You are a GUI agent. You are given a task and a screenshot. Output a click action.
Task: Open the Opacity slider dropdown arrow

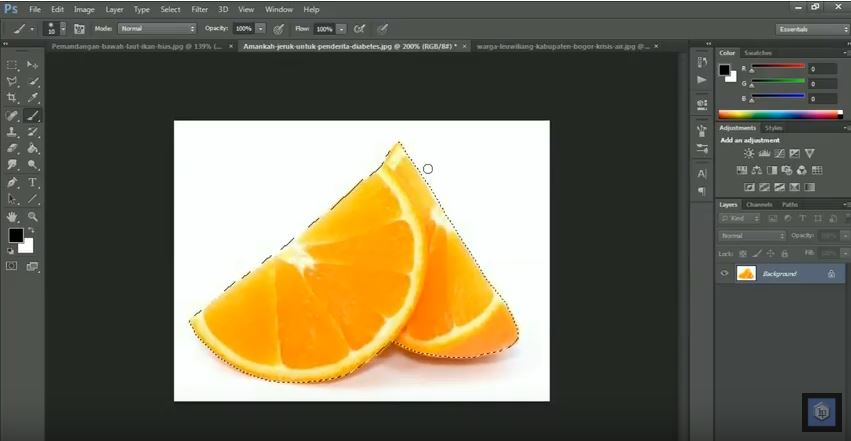point(261,29)
